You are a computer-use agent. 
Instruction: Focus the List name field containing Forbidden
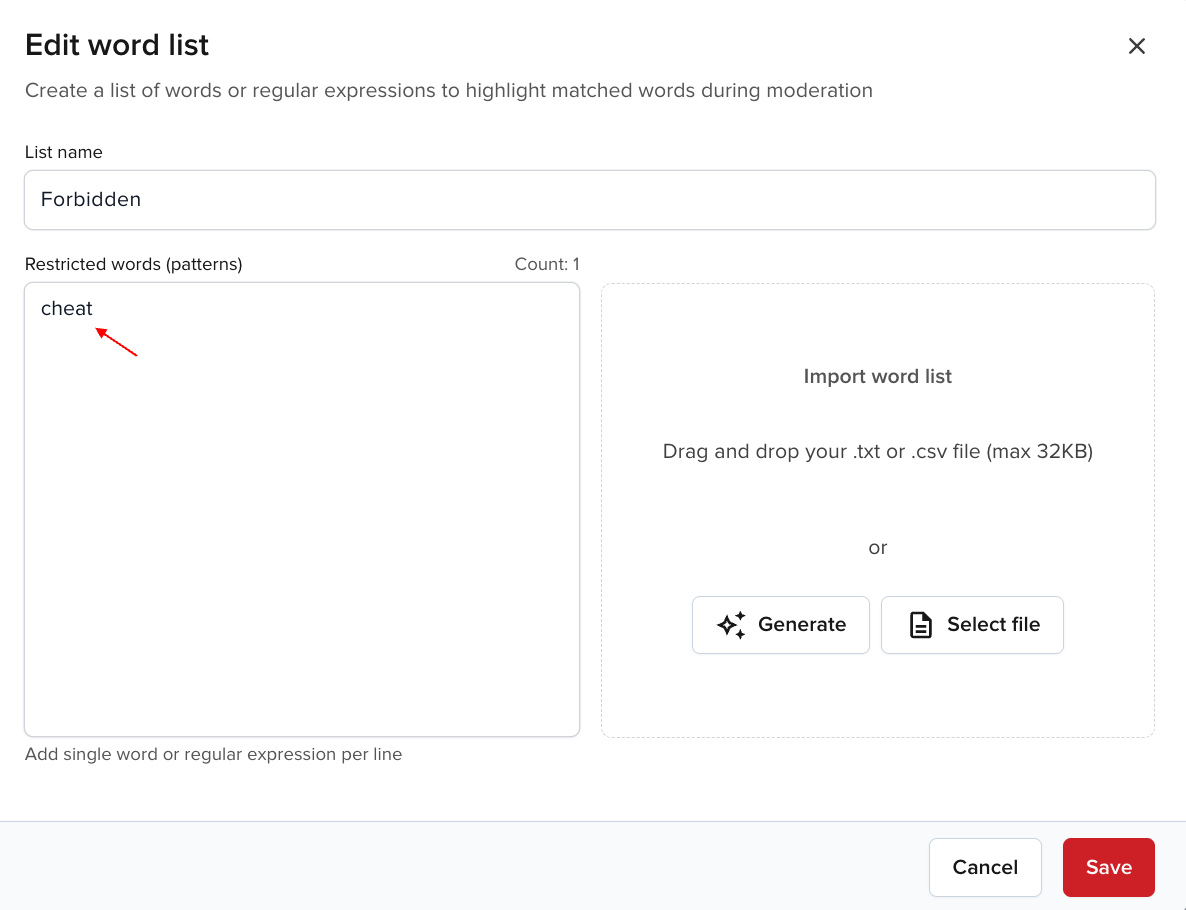click(589, 200)
